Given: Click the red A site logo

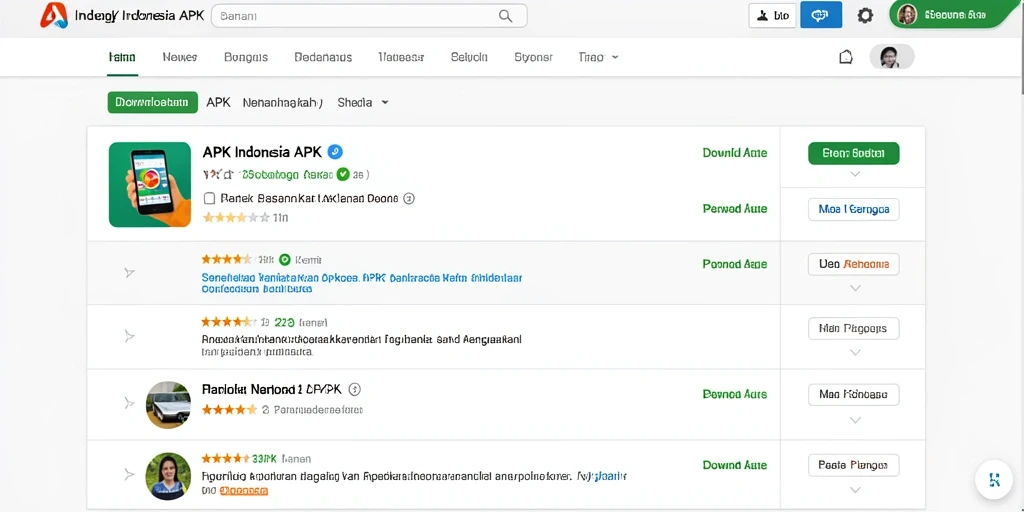Looking at the screenshot, I should [x=54, y=15].
